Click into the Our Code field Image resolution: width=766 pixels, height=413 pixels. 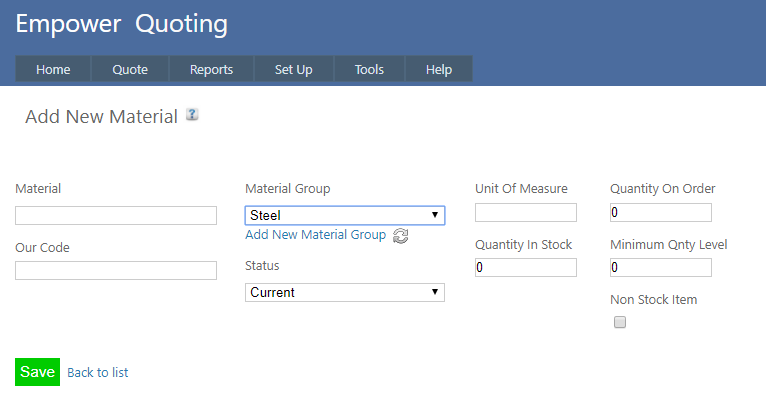click(x=116, y=270)
